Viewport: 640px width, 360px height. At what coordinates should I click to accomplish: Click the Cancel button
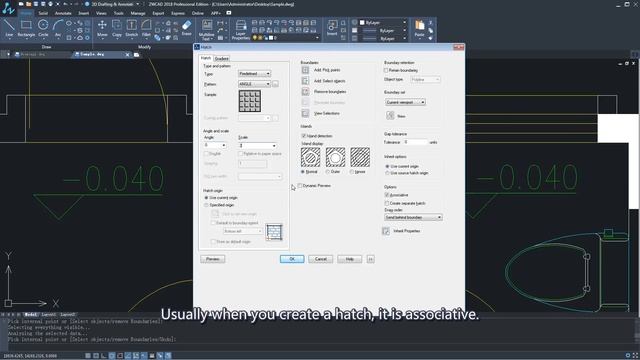pyautogui.click(x=321, y=259)
